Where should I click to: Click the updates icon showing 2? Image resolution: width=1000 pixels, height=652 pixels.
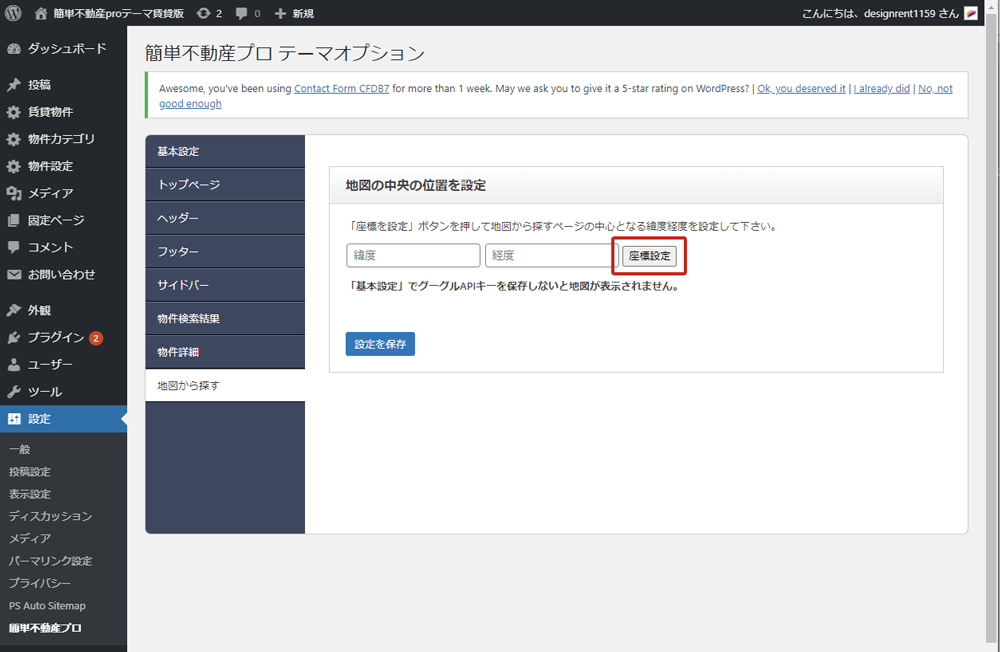pyautogui.click(x=204, y=13)
